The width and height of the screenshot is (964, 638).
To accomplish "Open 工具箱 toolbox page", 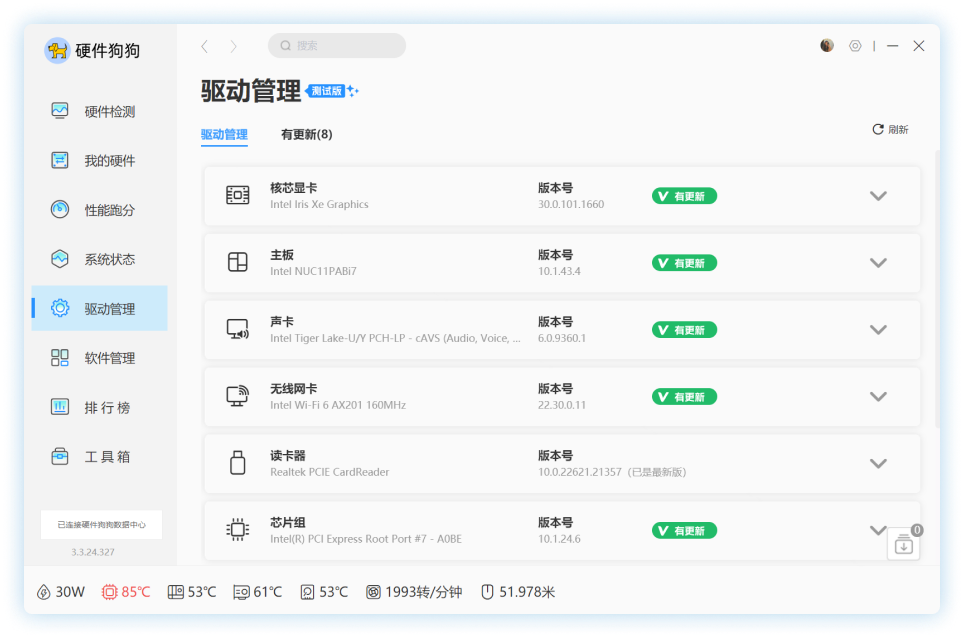I will (x=100, y=456).
